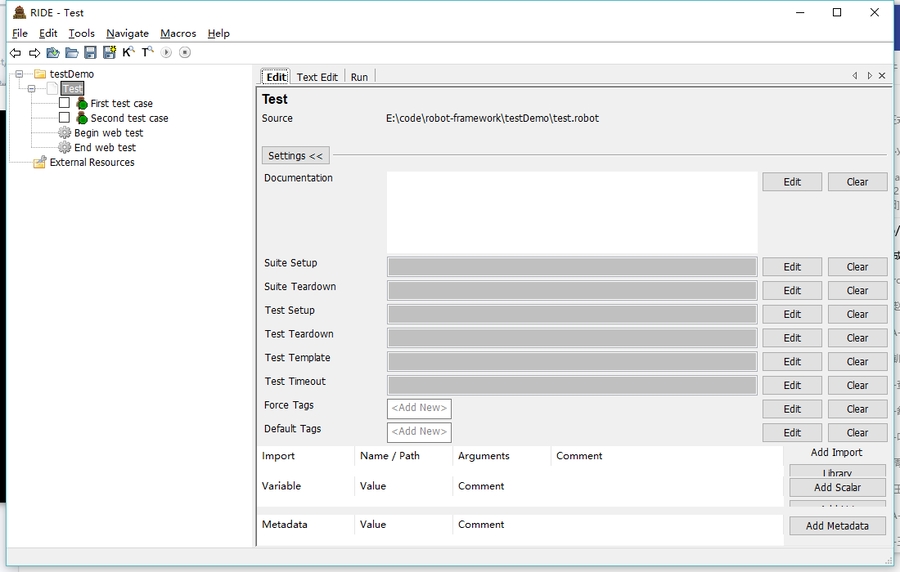Click the Force Tags Add New field
This screenshot has width=900, height=572.
(419, 408)
